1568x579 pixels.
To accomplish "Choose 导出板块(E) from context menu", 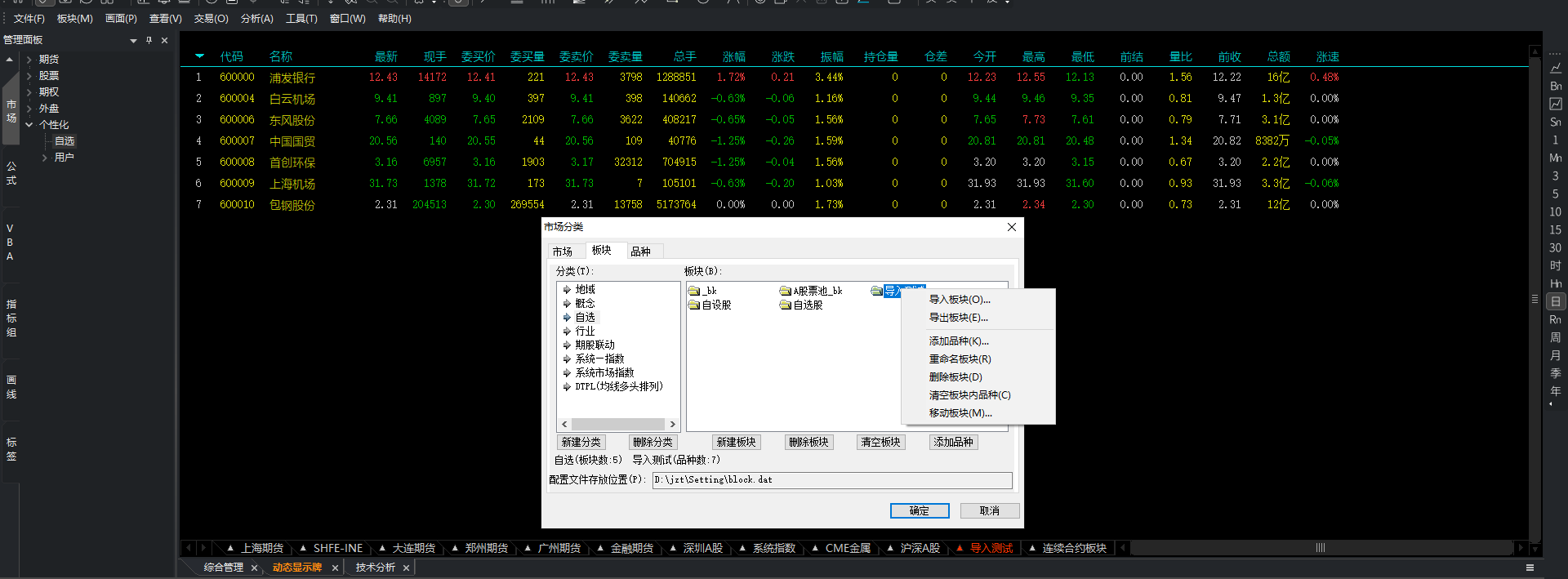I will 958,318.
